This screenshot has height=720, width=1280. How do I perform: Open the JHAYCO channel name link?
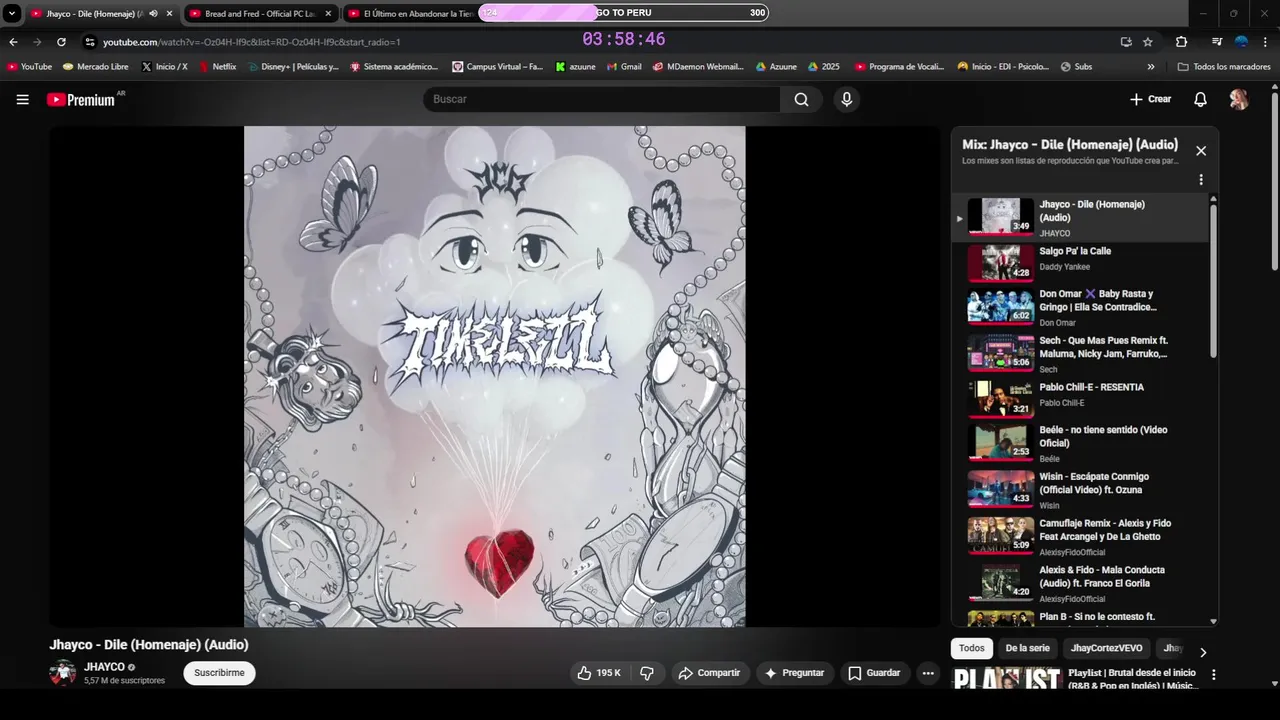coord(104,667)
